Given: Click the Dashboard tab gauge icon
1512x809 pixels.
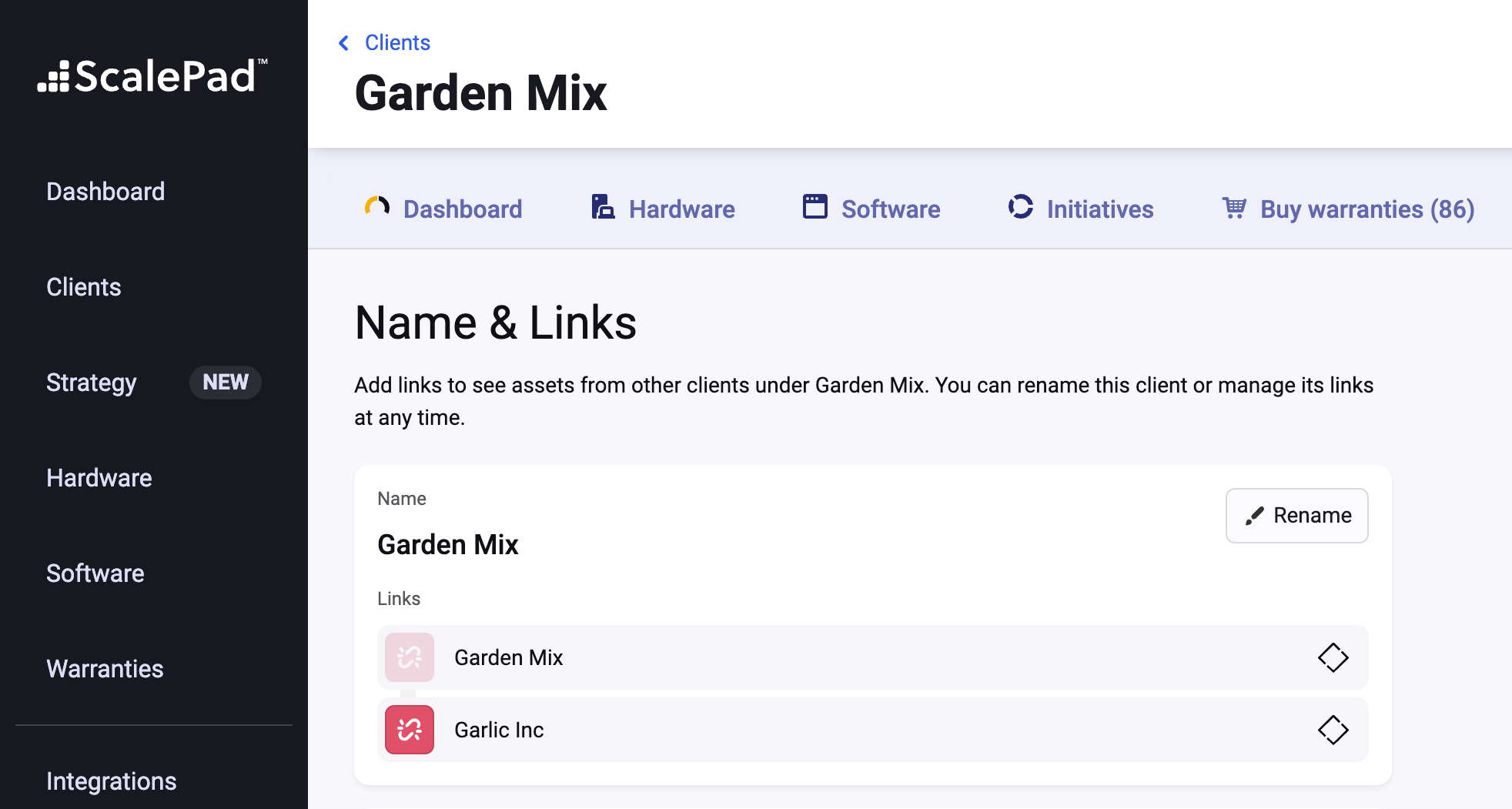Looking at the screenshot, I should tap(377, 207).
